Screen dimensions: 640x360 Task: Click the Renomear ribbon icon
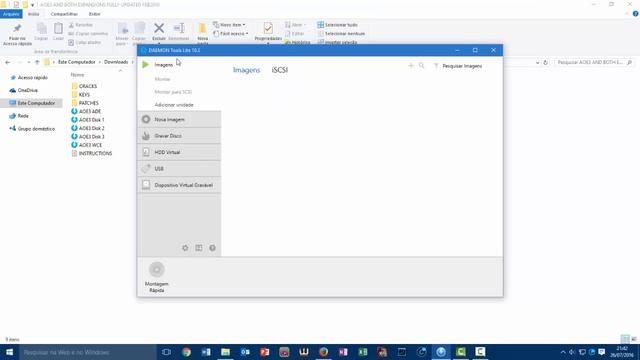tap(179, 28)
